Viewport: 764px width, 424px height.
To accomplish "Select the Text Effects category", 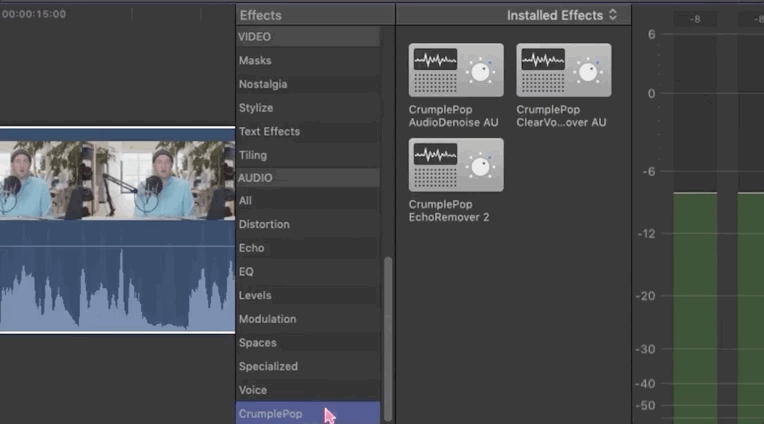I will [x=308, y=132].
